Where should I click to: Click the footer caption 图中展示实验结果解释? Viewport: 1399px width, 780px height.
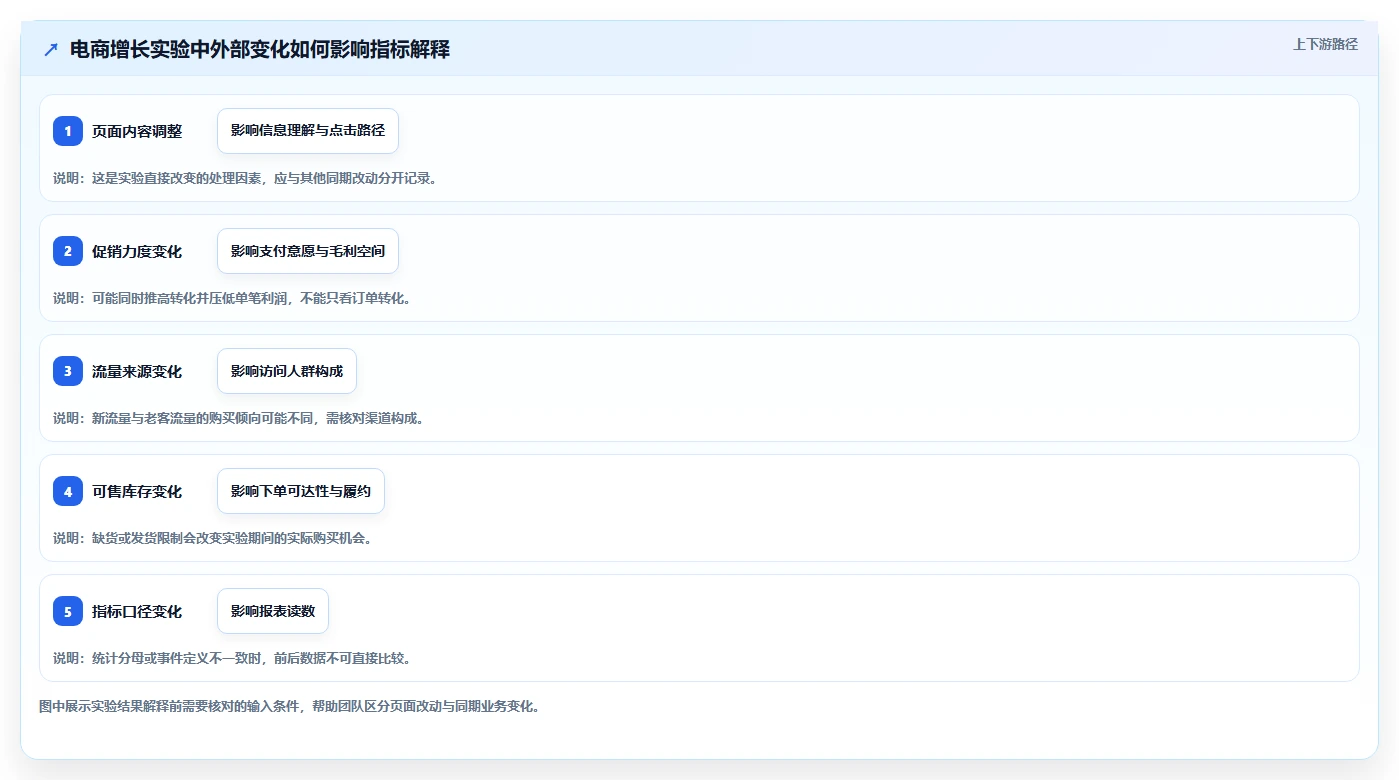click(x=290, y=706)
